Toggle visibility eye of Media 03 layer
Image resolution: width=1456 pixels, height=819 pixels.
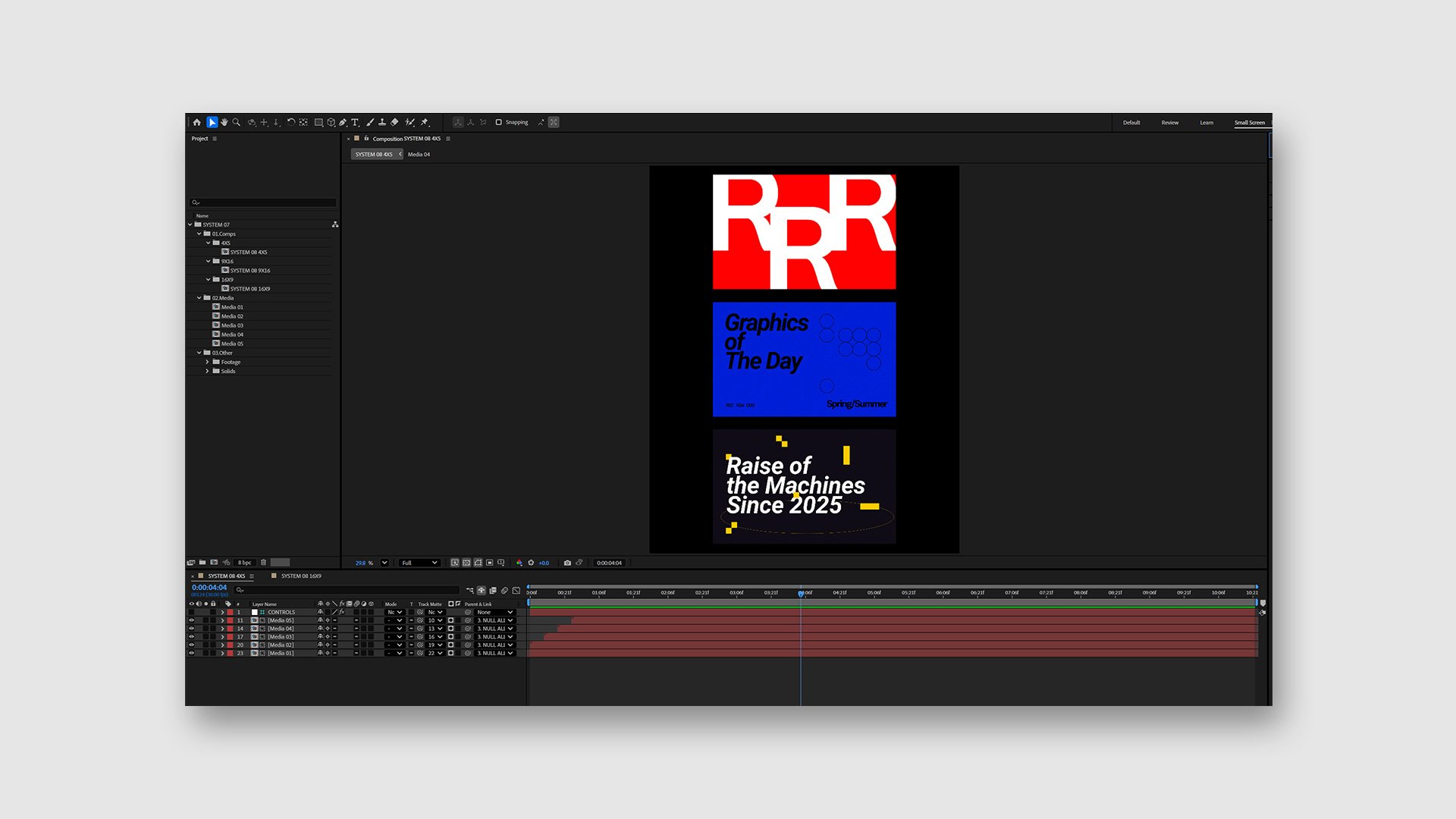[191, 637]
